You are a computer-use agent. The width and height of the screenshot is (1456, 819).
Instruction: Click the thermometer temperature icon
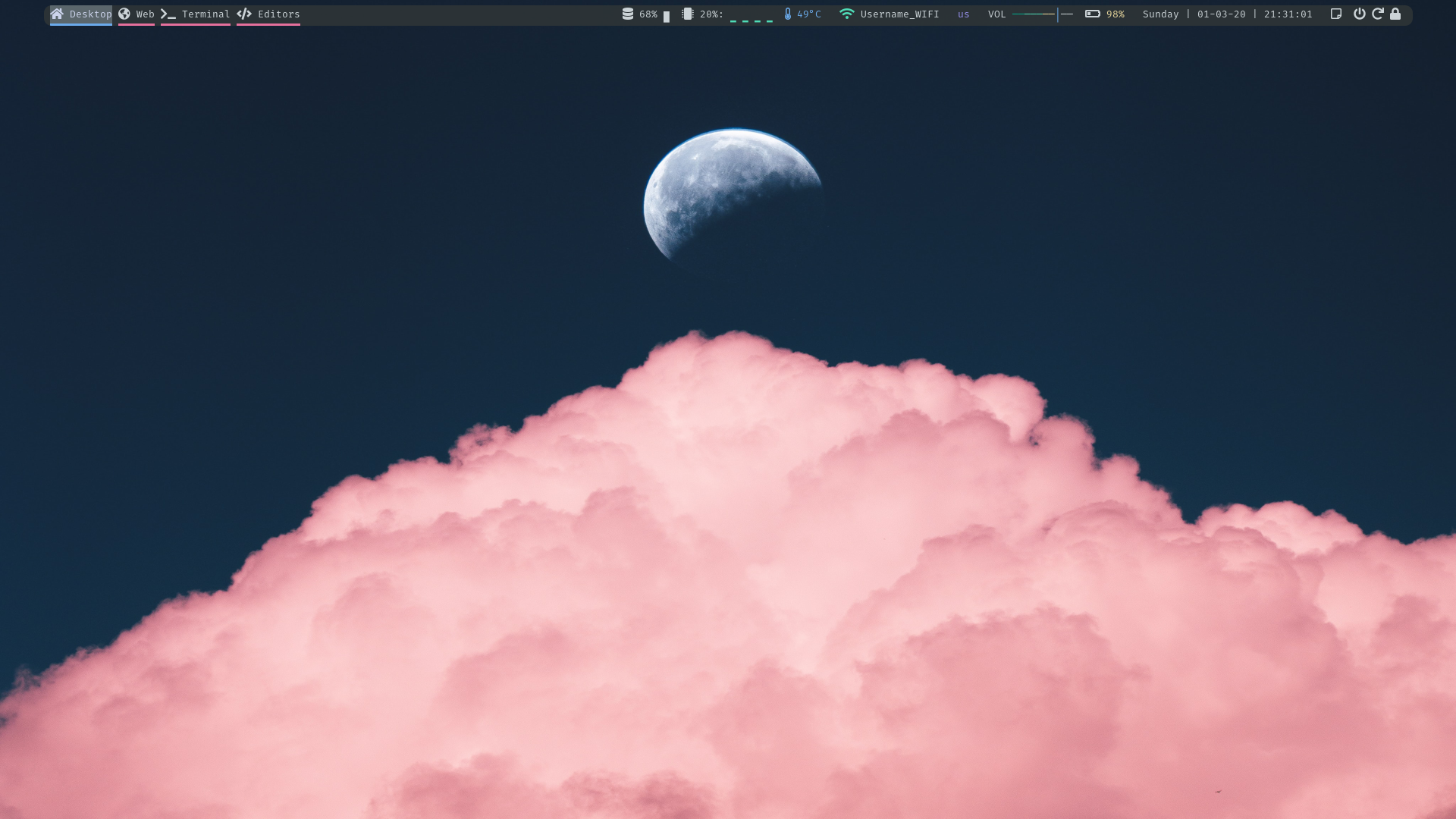point(788,14)
